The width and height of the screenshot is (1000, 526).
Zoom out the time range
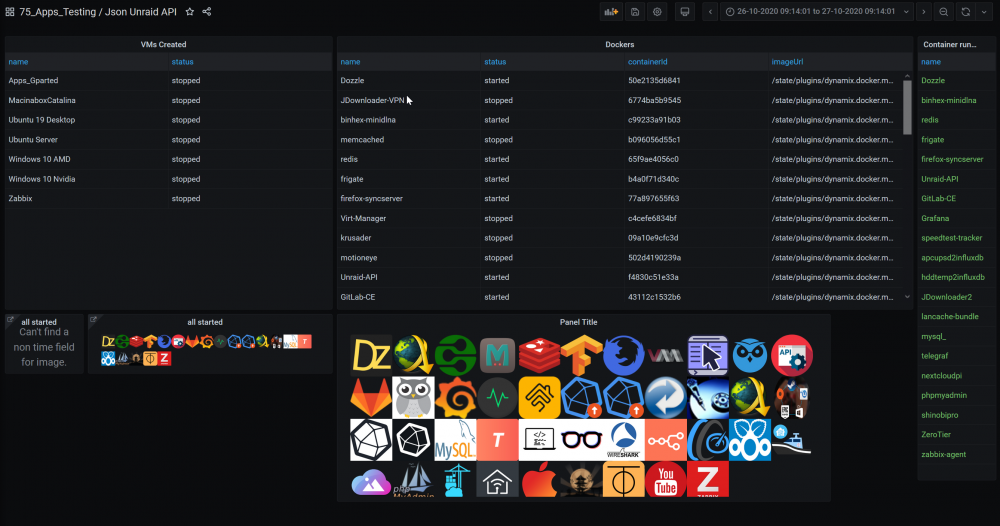pyautogui.click(x=943, y=11)
